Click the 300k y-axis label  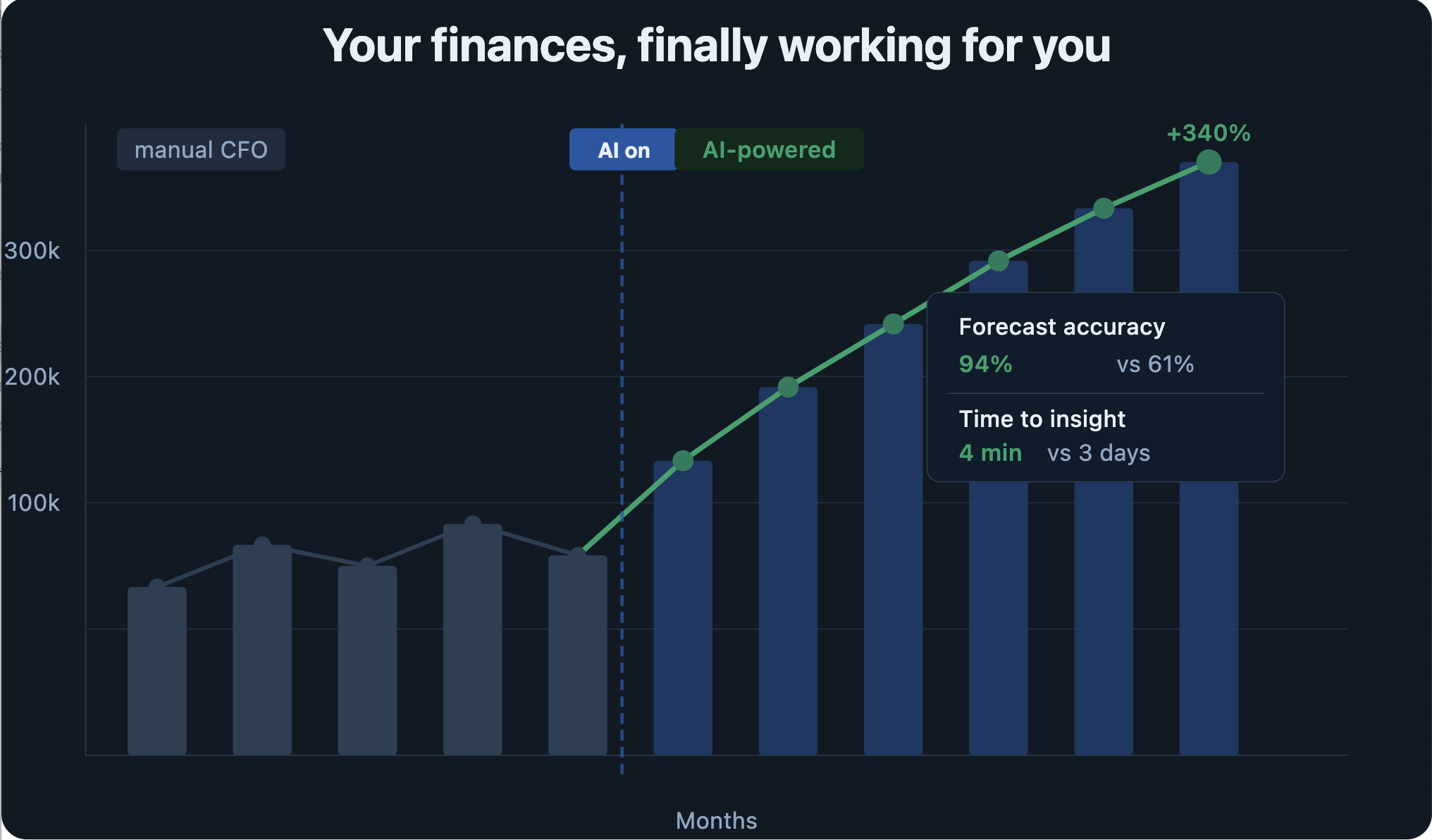(x=32, y=251)
